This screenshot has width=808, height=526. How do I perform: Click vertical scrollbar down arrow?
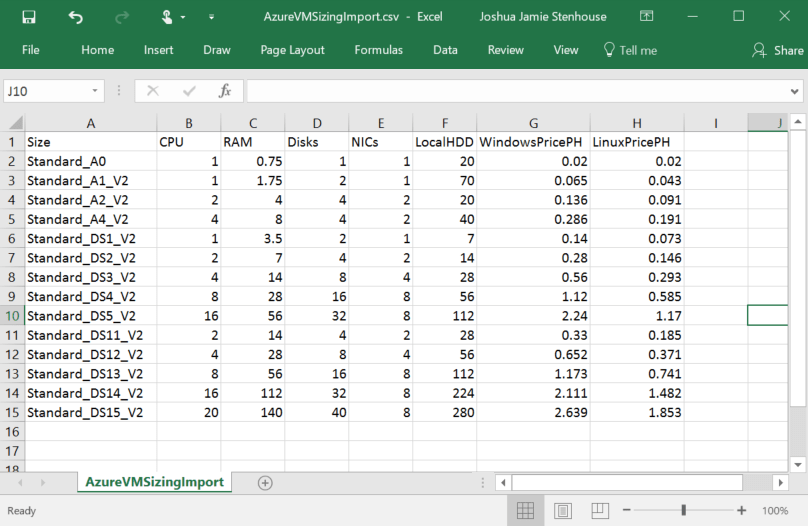(797, 464)
